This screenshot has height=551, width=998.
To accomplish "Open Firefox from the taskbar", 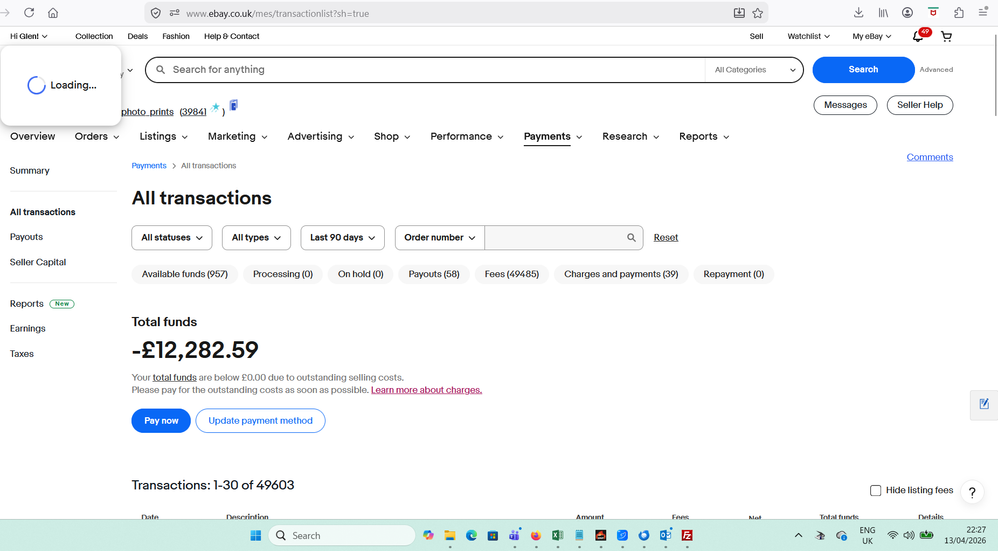I will [x=536, y=535].
